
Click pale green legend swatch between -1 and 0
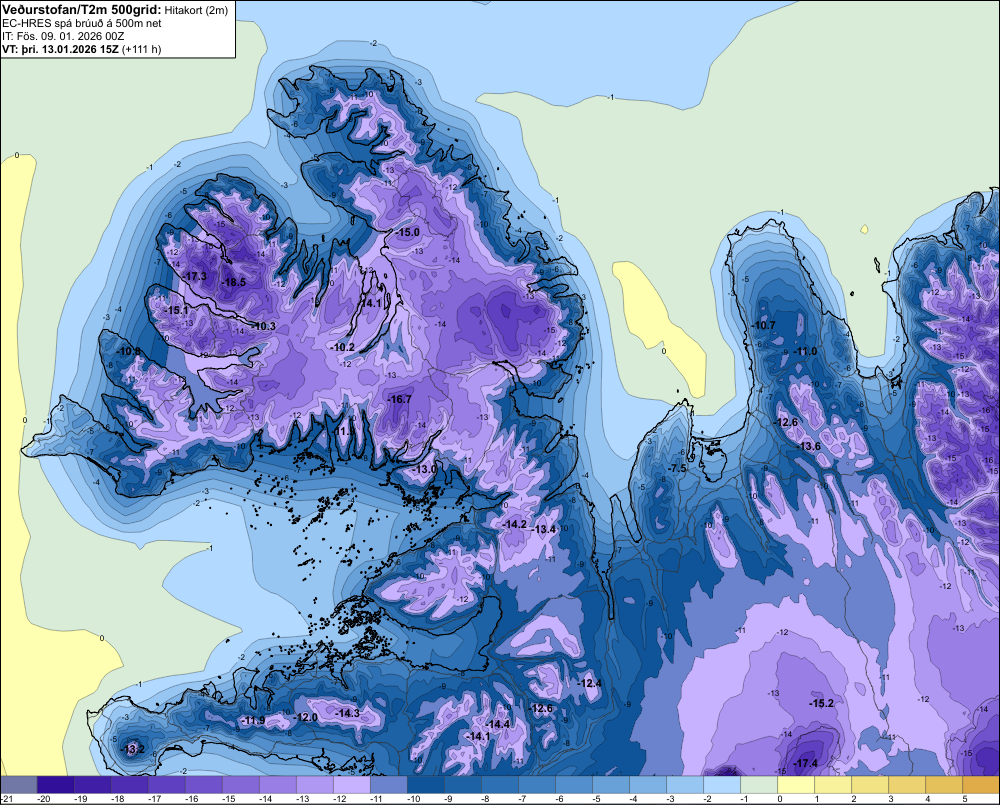click(x=760, y=784)
